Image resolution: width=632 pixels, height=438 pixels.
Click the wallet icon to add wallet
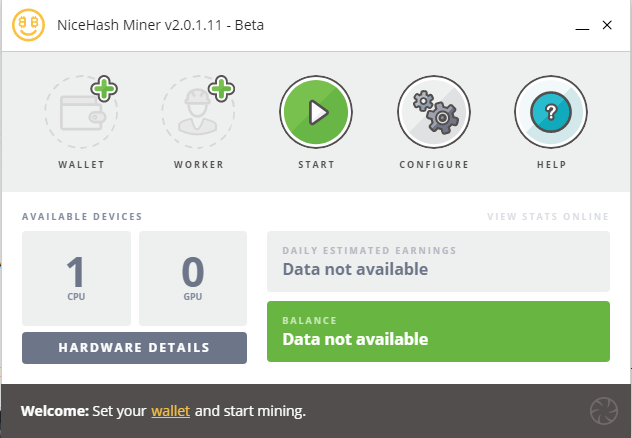coord(81,112)
